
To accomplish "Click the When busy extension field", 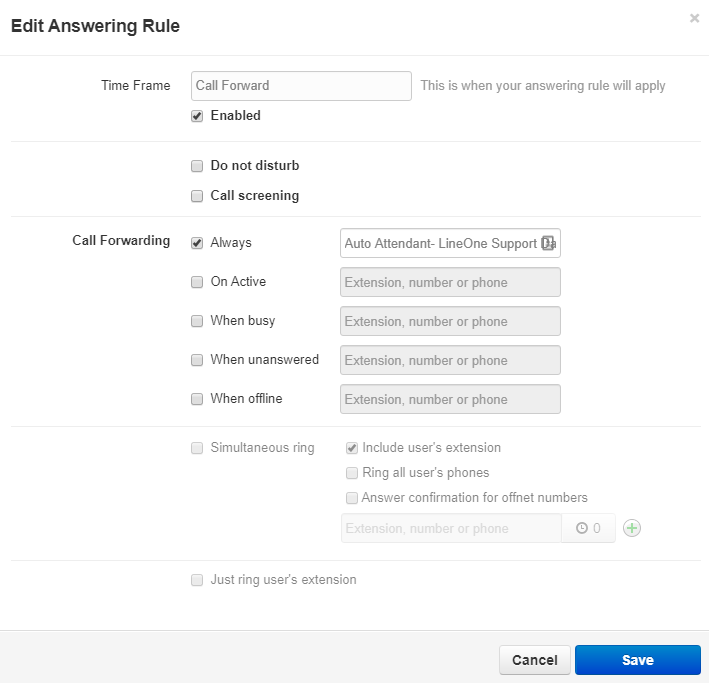I will click(450, 321).
